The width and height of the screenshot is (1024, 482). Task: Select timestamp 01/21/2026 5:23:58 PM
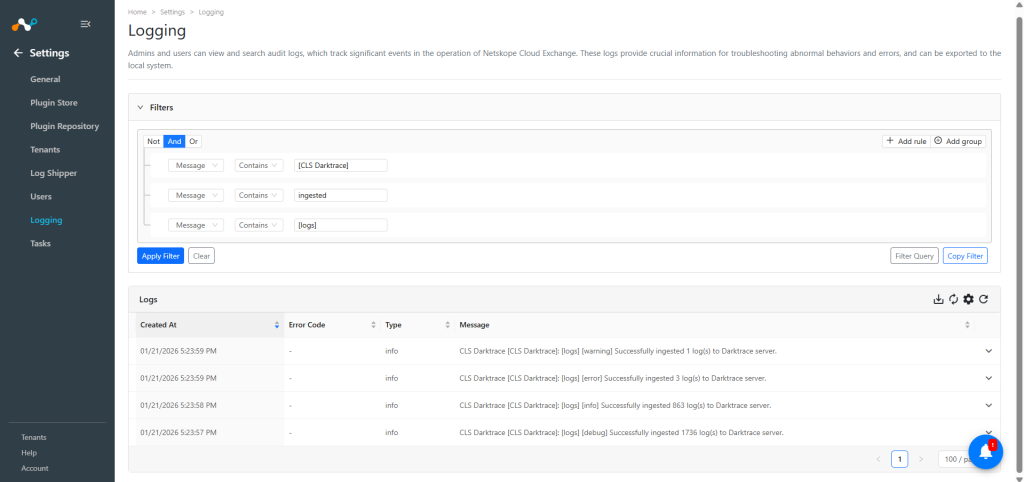(x=178, y=405)
